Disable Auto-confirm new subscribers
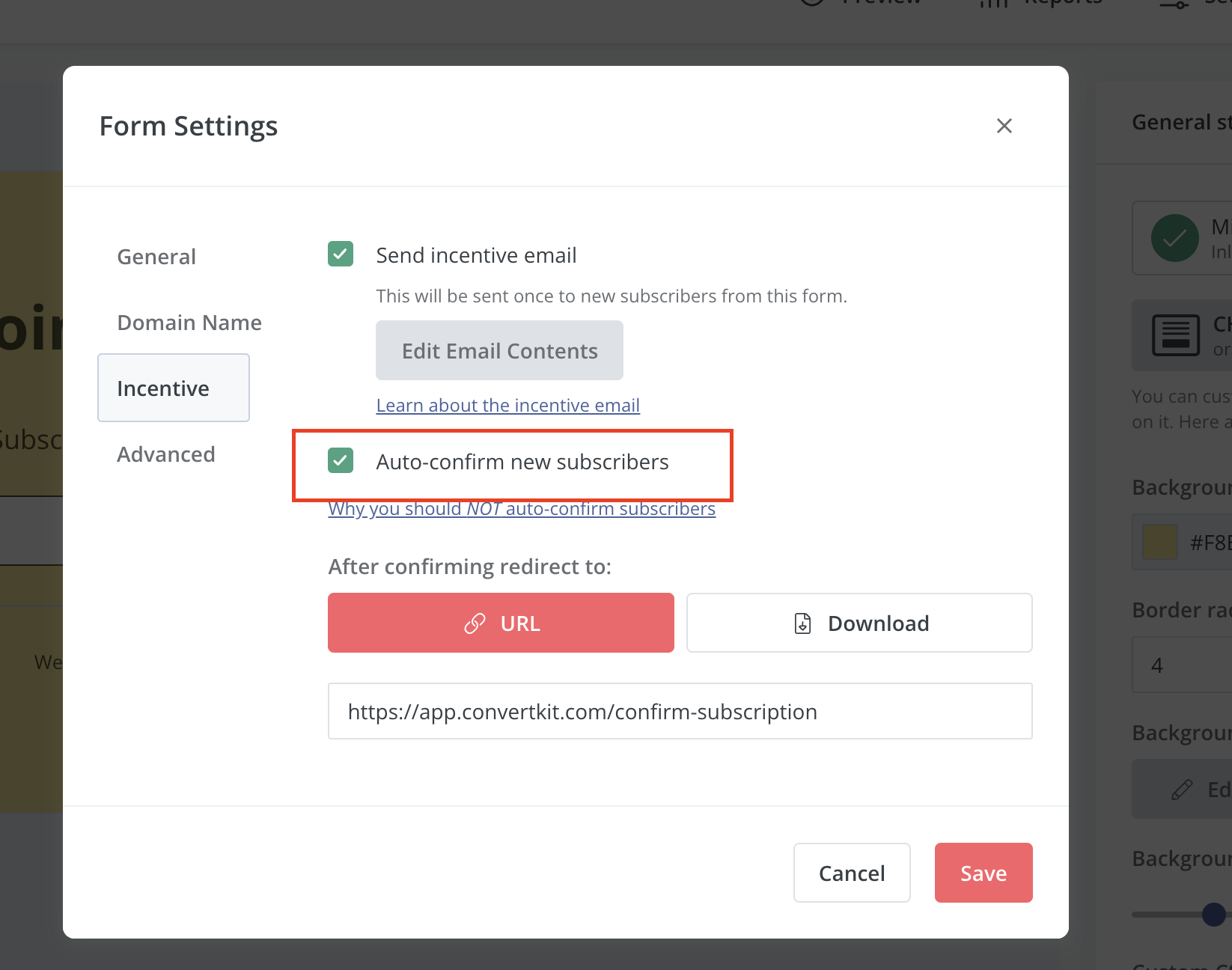The image size is (1232, 970). pyautogui.click(x=341, y=461)
